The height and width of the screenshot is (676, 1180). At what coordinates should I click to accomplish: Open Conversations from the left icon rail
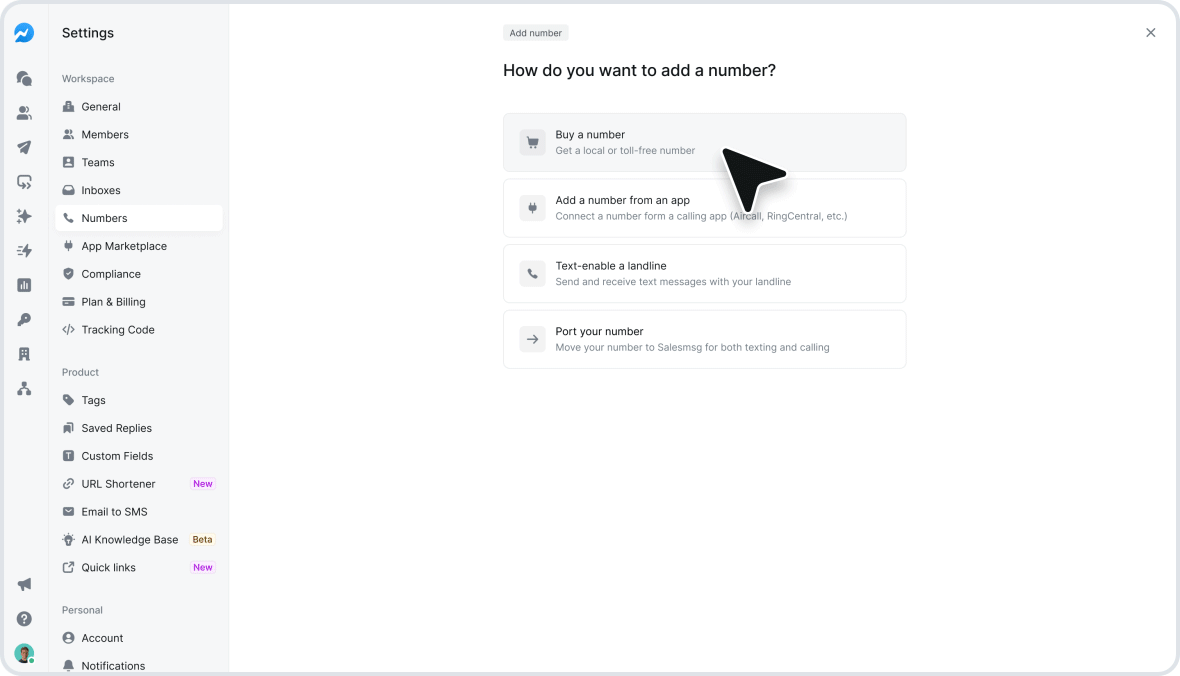tap(24, 78)
